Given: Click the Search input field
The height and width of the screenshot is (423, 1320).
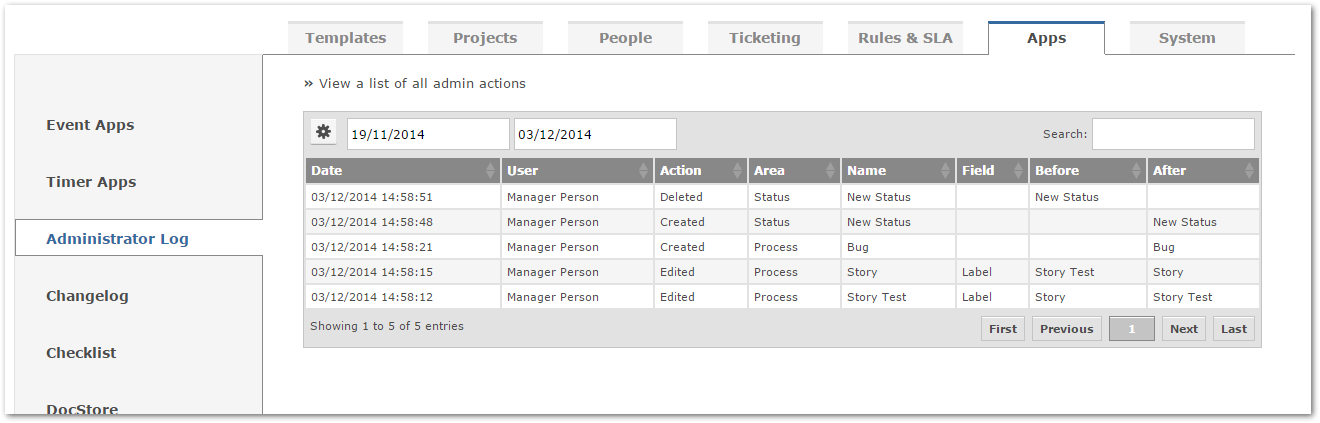Looking at the screenshot, I should coord(1173,134).
